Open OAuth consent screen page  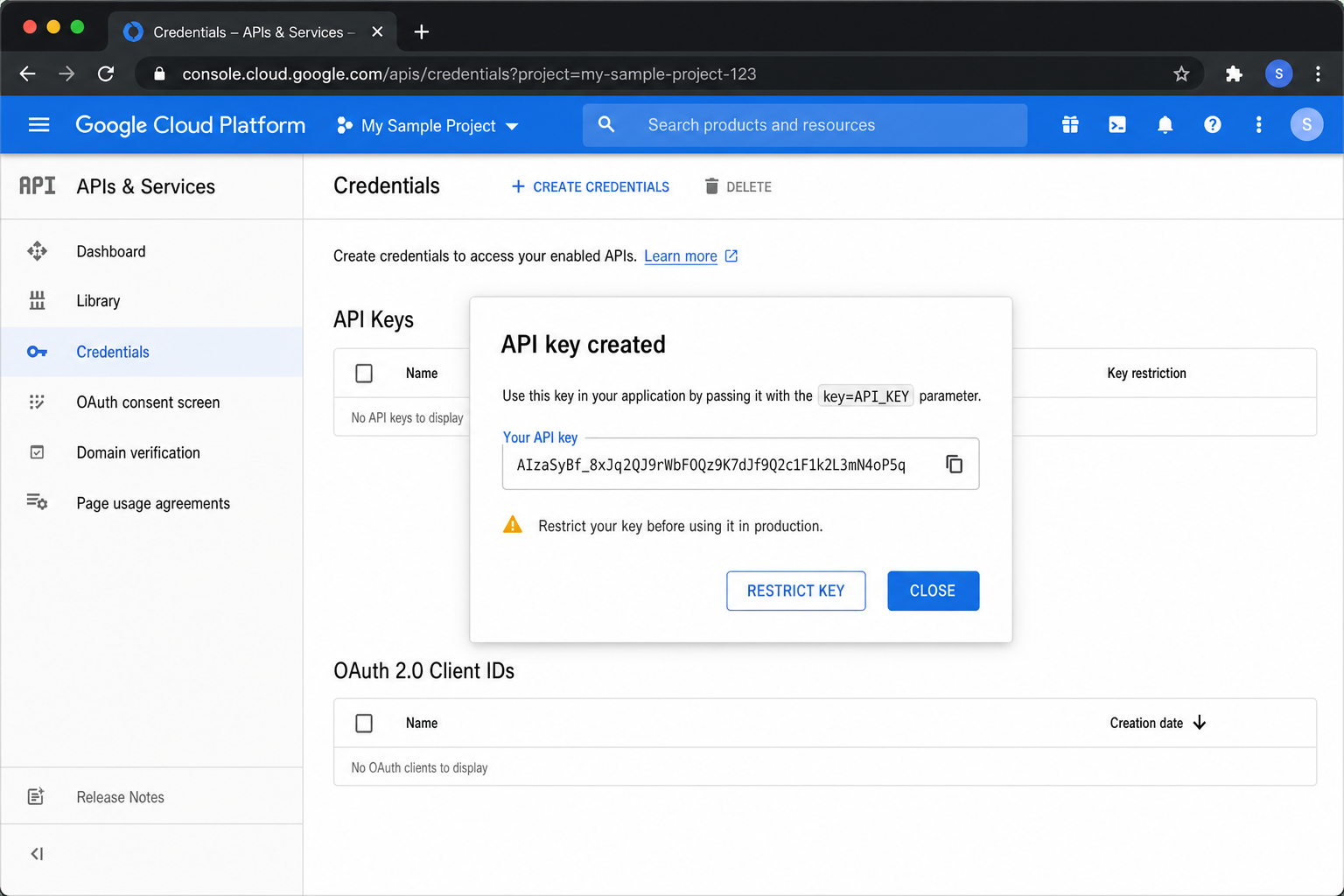click(152, 402)
